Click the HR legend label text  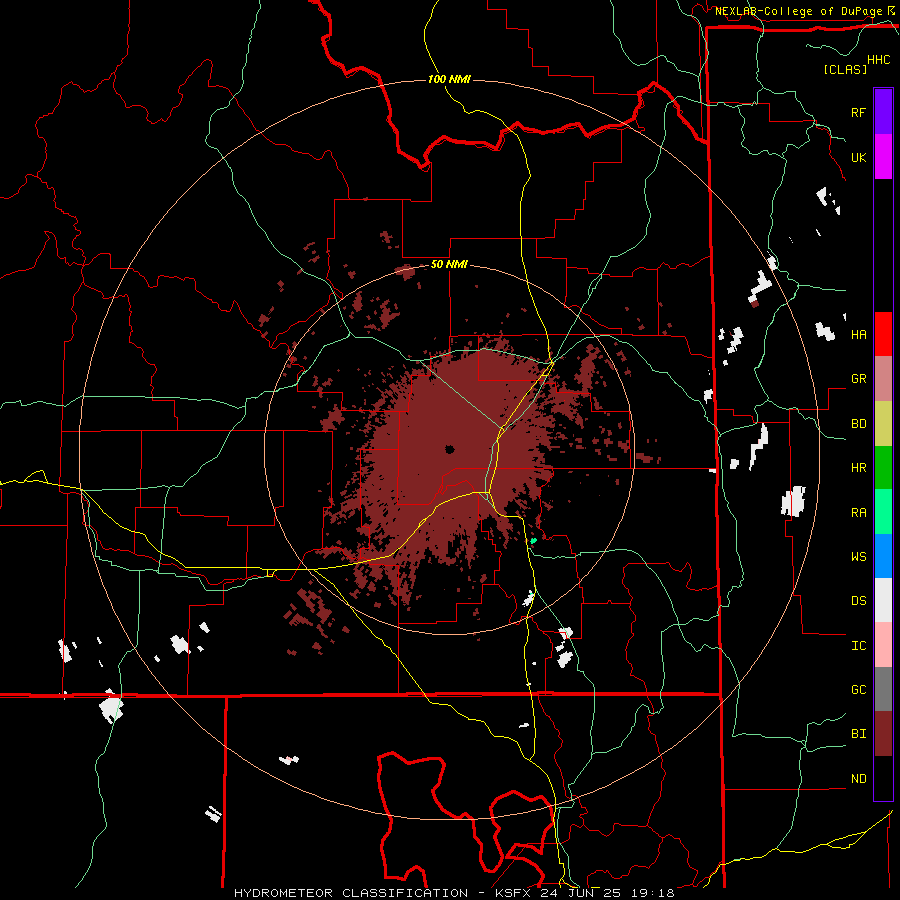858,468
